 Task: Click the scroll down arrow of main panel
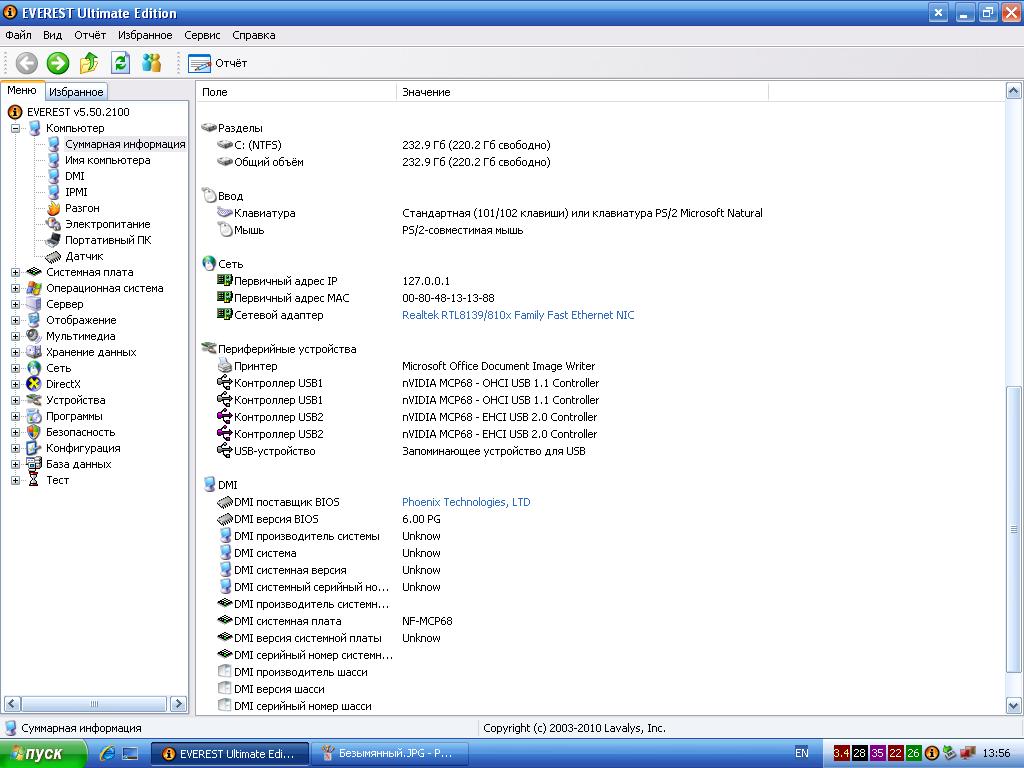click(1014, 705)
